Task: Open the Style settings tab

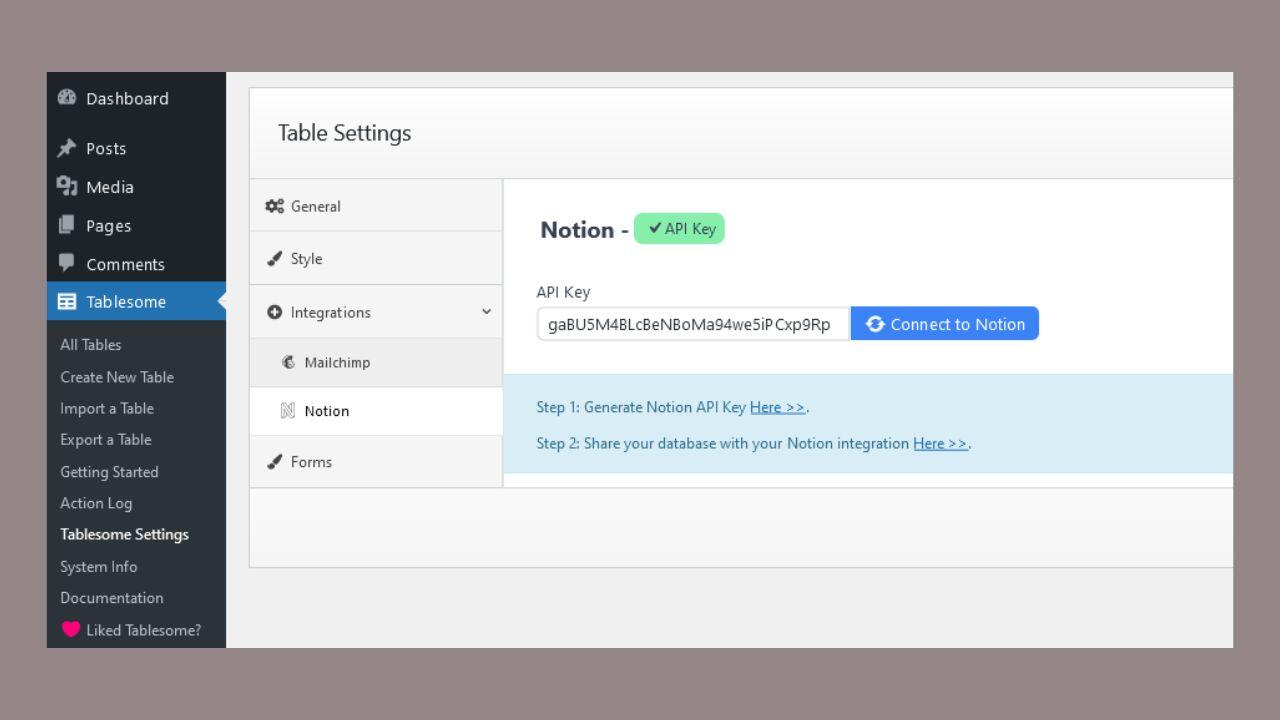Action: 306,259
